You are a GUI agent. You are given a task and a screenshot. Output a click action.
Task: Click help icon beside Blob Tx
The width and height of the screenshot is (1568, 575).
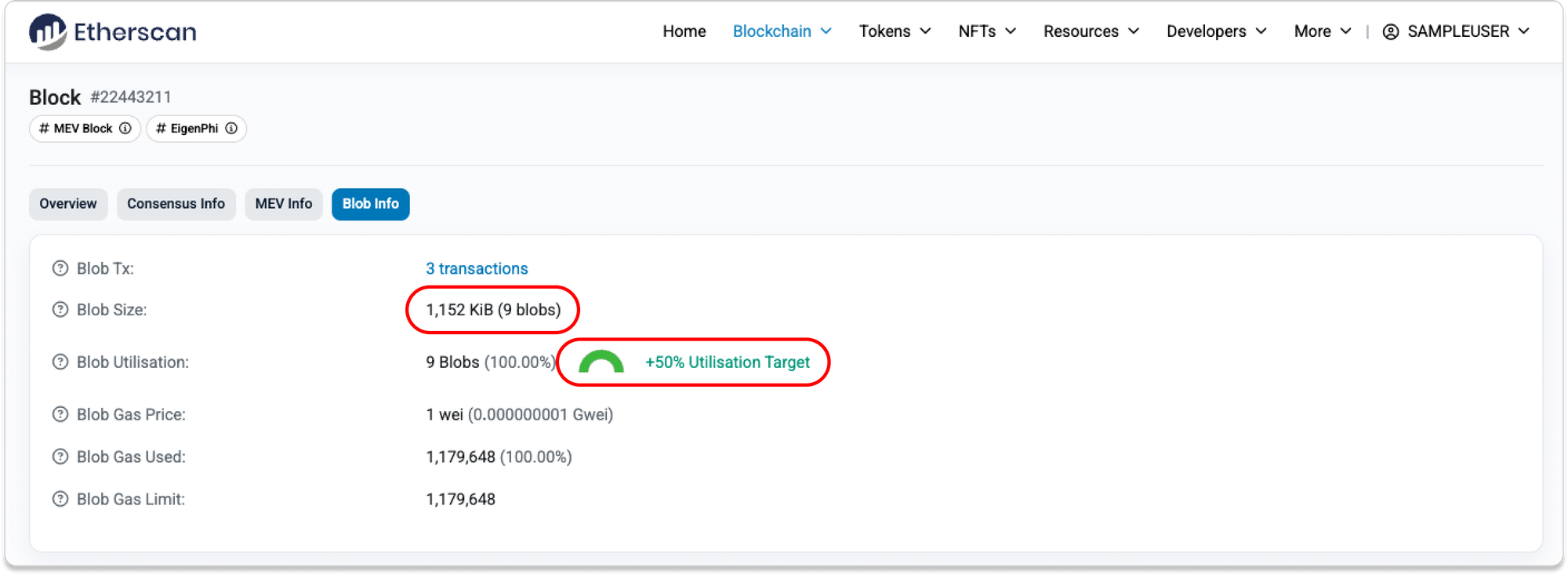pyautogui.click(x=60, y=268)
